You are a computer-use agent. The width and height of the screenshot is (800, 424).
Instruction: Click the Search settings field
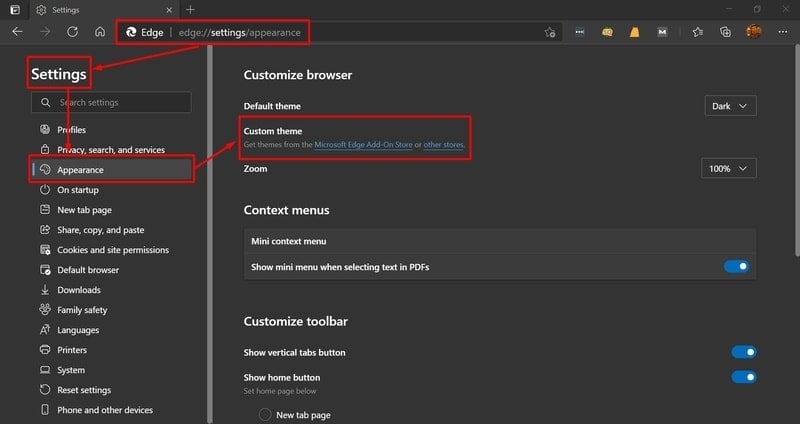pos(111,103)
